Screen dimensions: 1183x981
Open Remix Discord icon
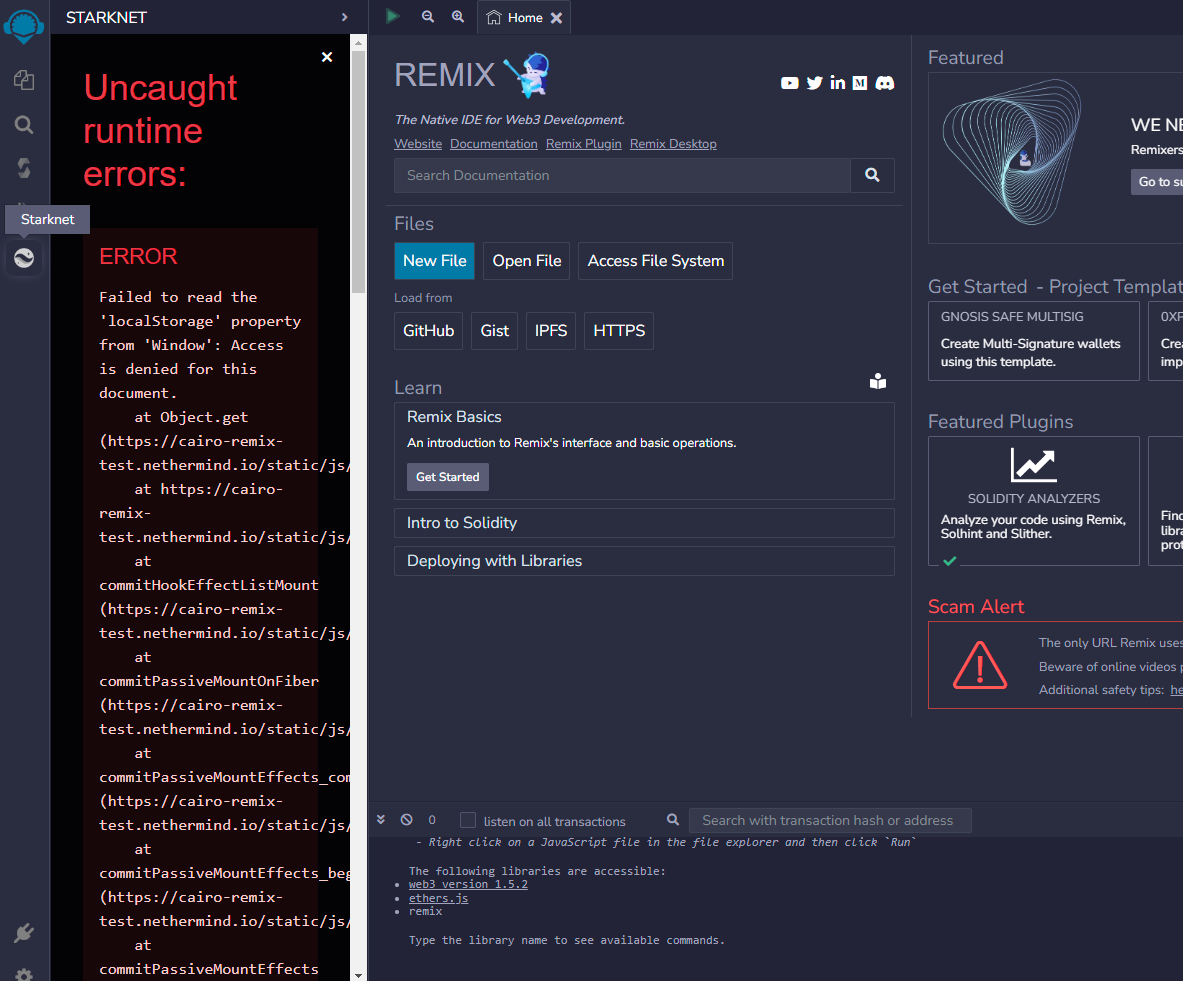click(885, 83)
